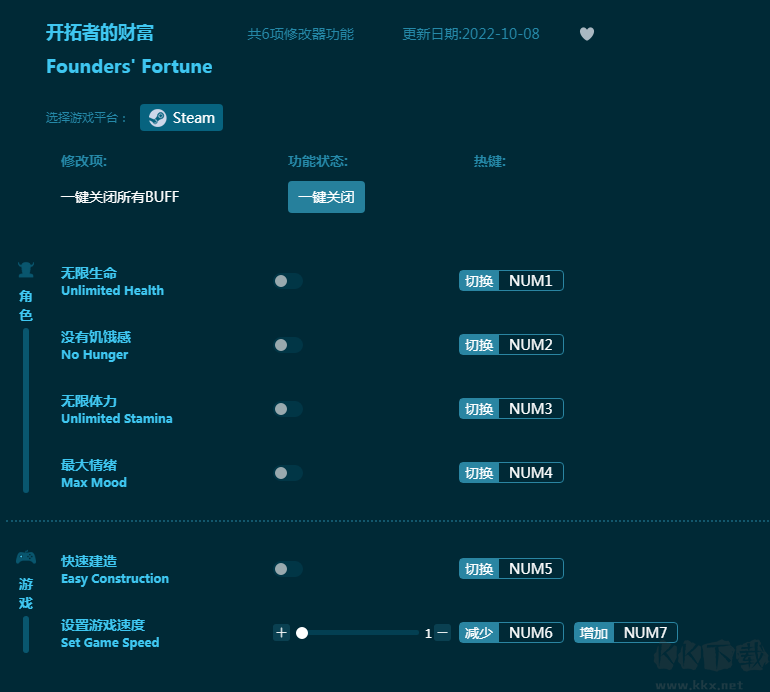770x692 pixels.
Task: Click the gamepad game section icon
Action: pos(26,557)
